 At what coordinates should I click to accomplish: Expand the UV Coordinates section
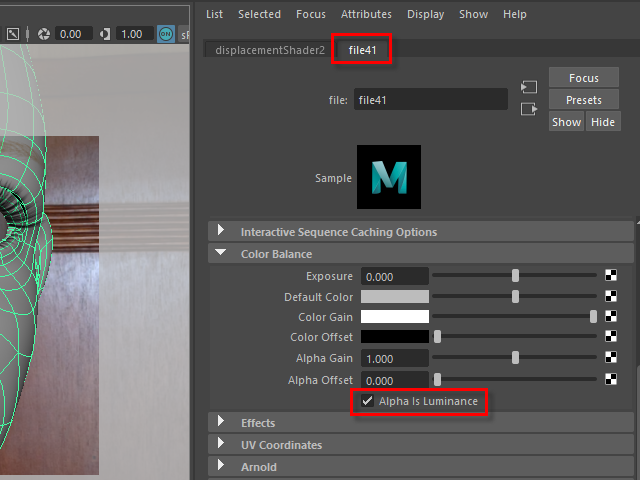tap(221, 445)
